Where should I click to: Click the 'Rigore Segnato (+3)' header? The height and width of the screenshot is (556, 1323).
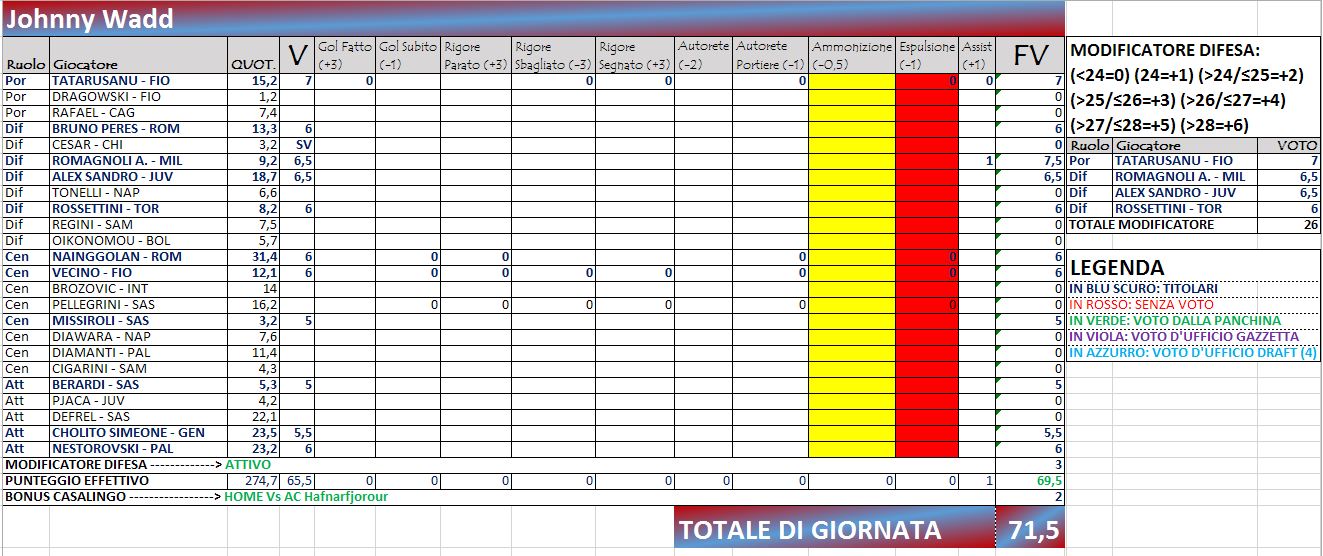(x=635, y=55)
